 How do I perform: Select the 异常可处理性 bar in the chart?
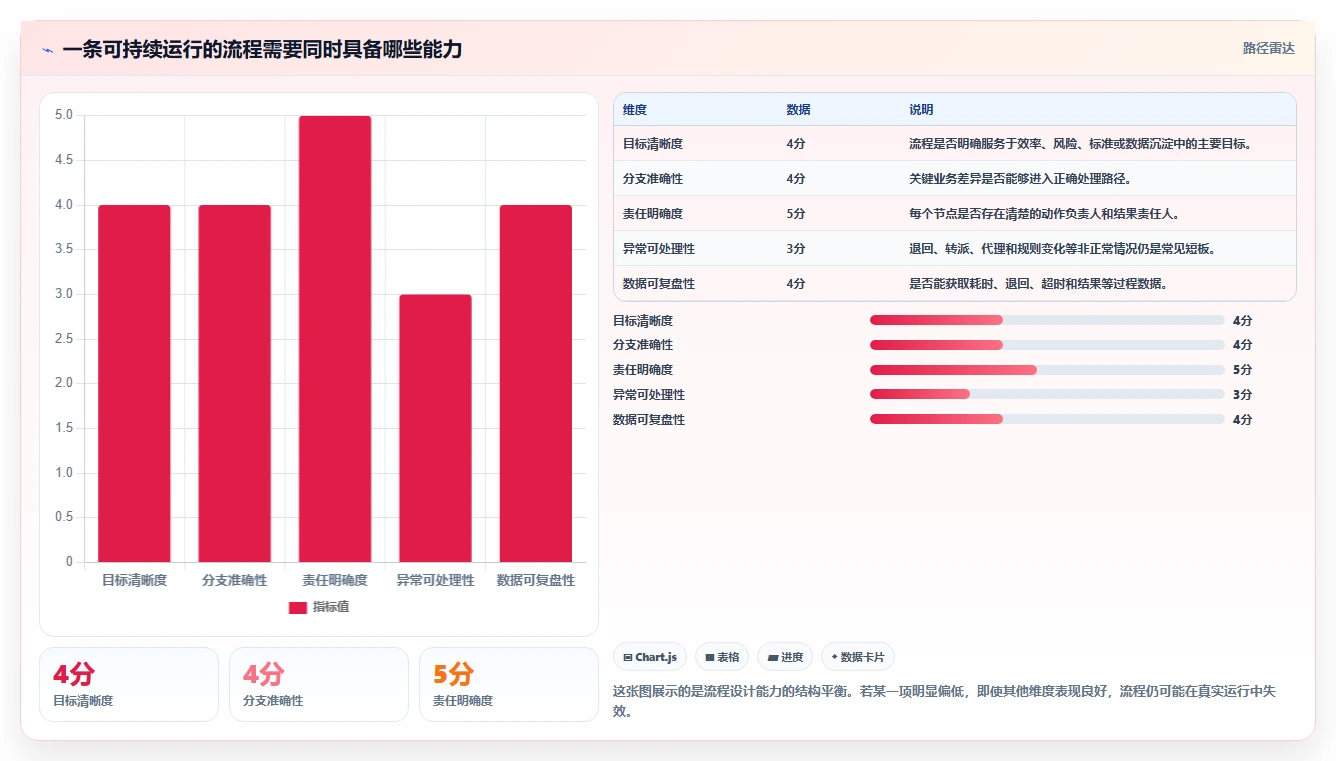click(435, 428)
